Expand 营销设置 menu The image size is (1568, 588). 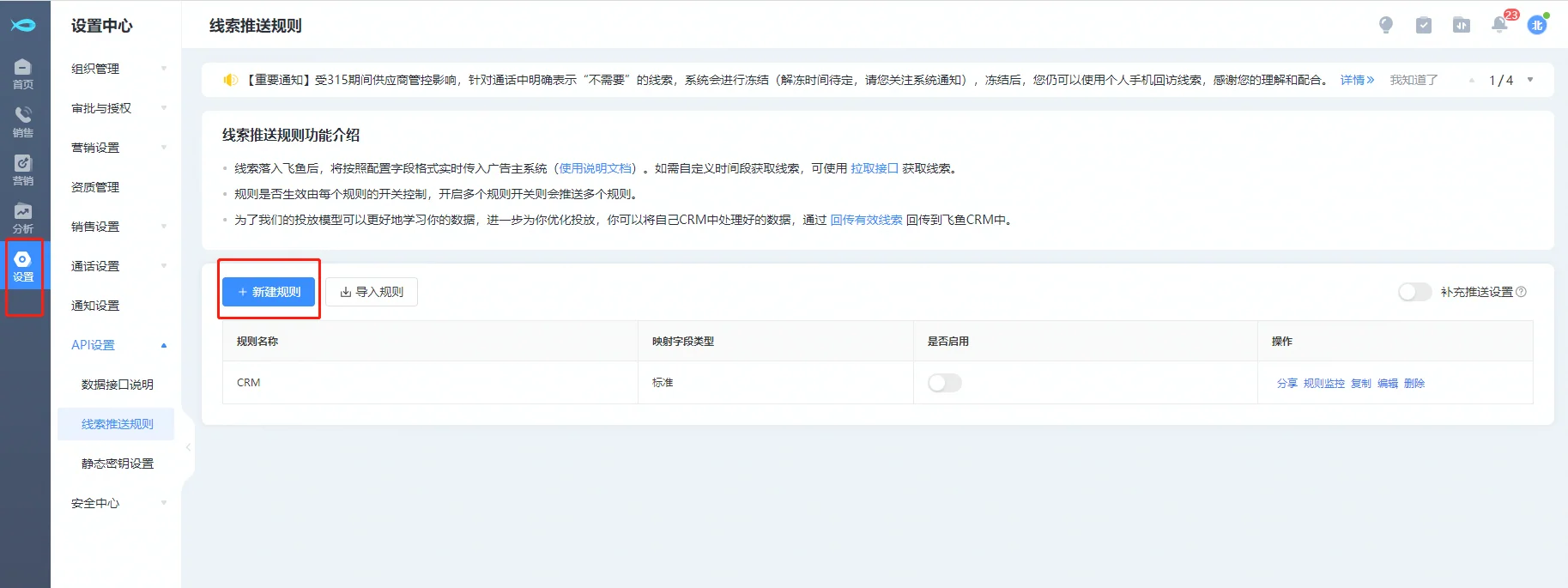[x=119, y=148]
